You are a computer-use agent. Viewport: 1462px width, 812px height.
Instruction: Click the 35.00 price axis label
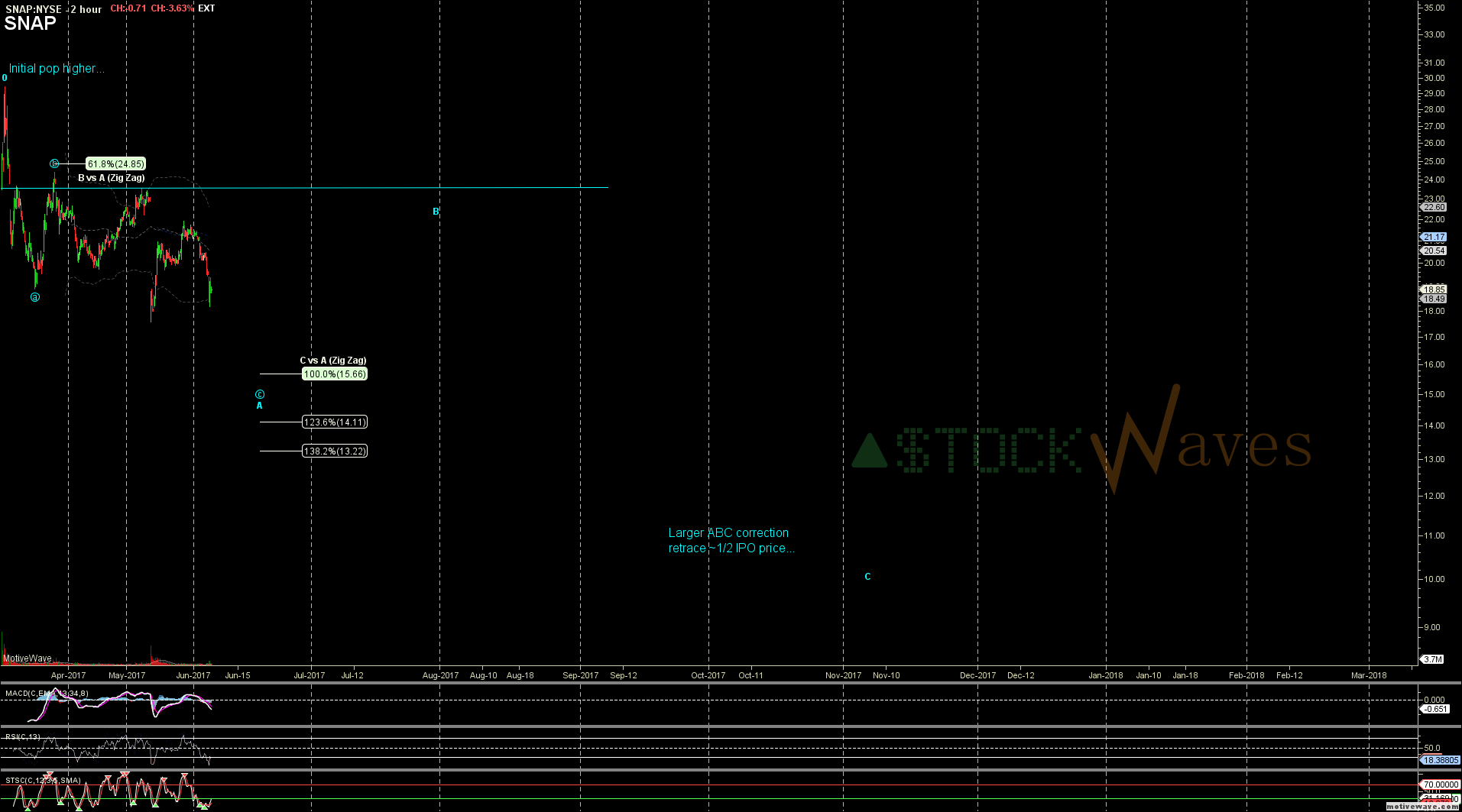coord(1434,8)
